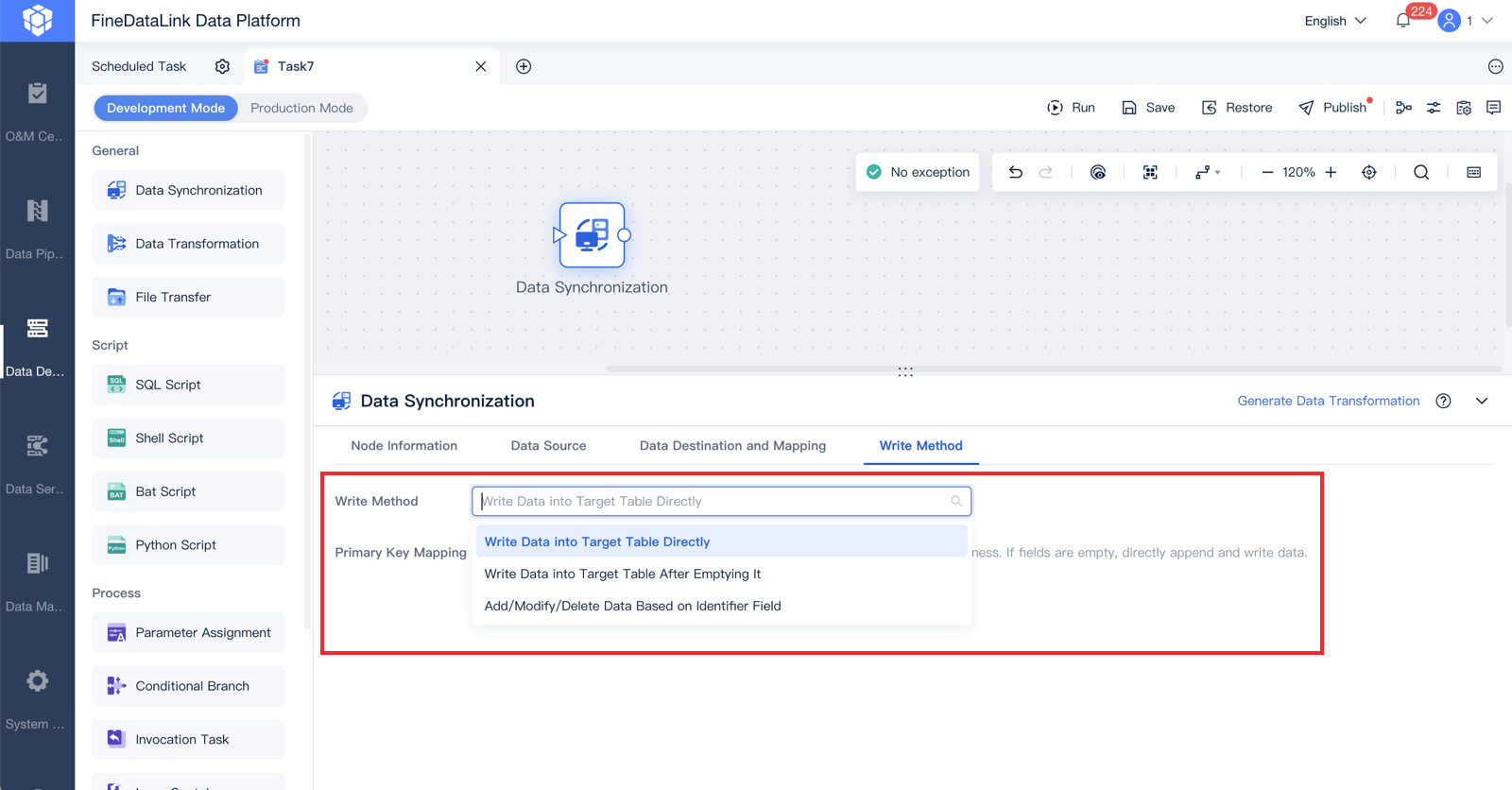Click the Save button
The height and width of the screenshot is (790, 1512).
tap(1148, 108)
